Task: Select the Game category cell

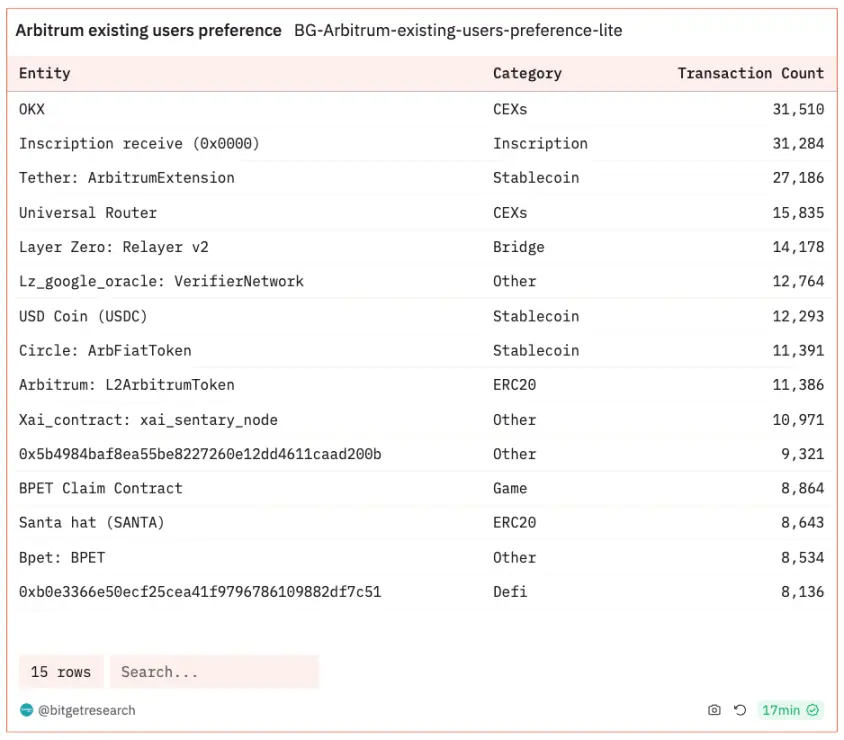Action: pyautogui.click(x=510, y=488)
